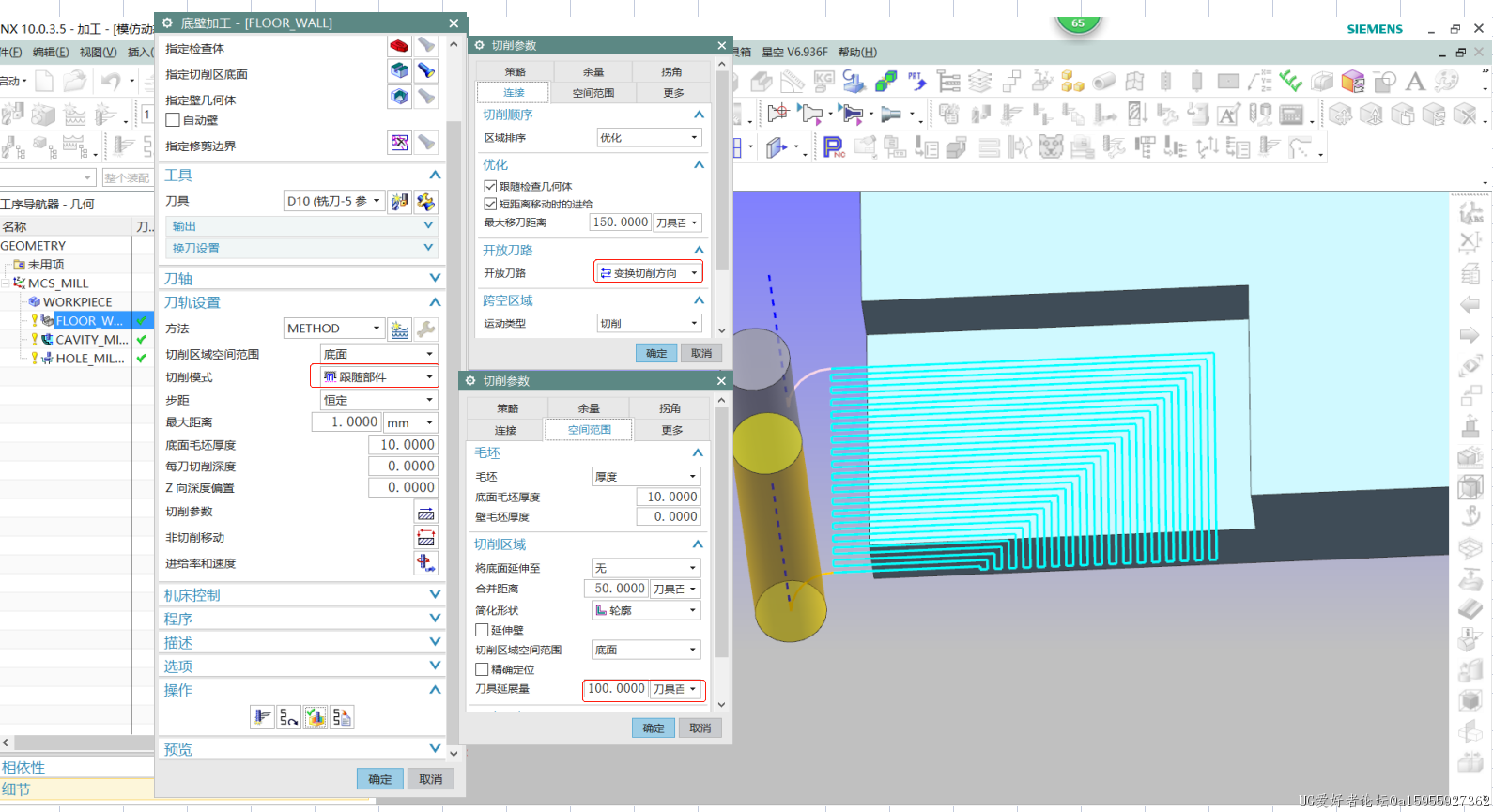The width and height of the screenshot is (1493, 812).
Task: Open the 编辑(E) menu
Action: tap(51, 52)
